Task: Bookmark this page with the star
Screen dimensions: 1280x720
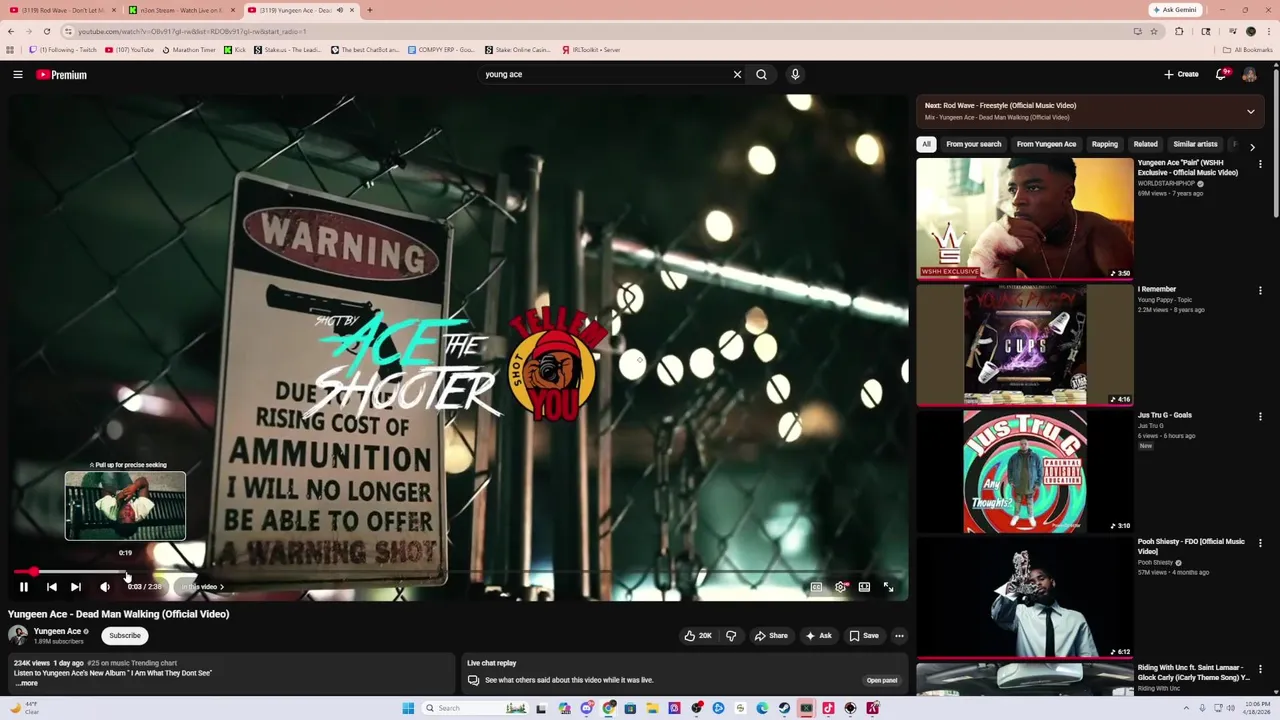Action: [x=1153, y=31]
